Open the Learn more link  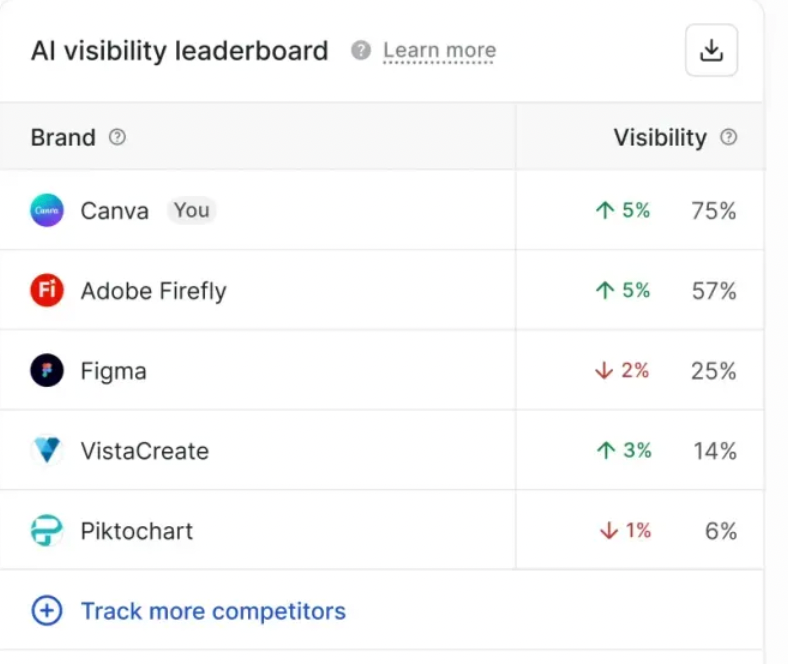point(439,50)
